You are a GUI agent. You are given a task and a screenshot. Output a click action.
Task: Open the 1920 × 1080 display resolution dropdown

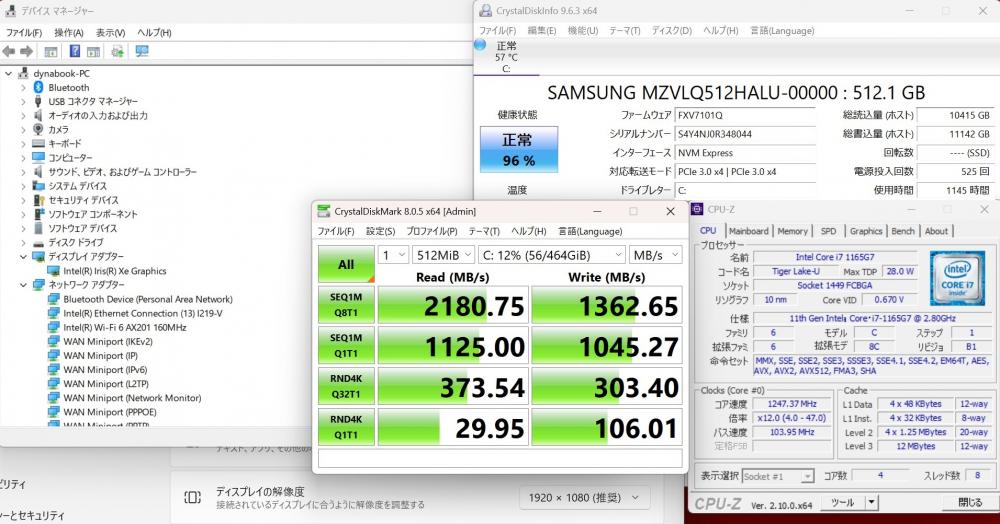583,497
